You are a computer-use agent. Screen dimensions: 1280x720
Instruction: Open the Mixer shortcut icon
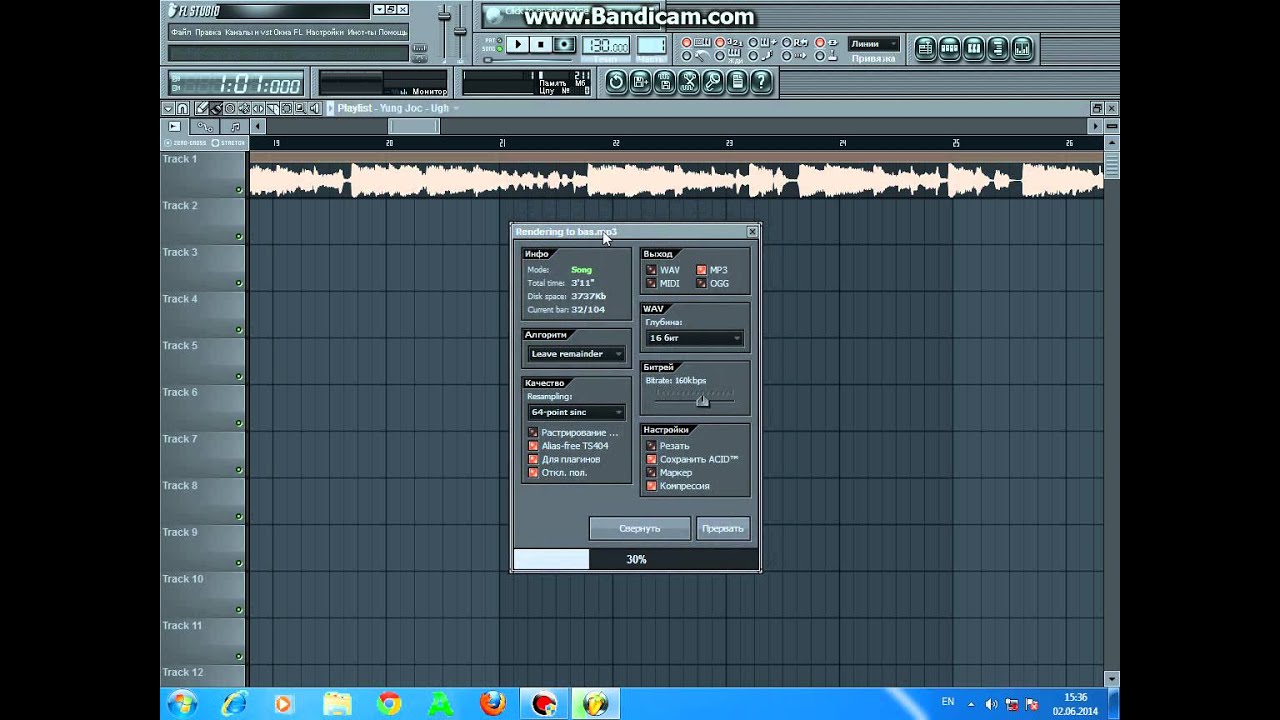coord(1022,48)
